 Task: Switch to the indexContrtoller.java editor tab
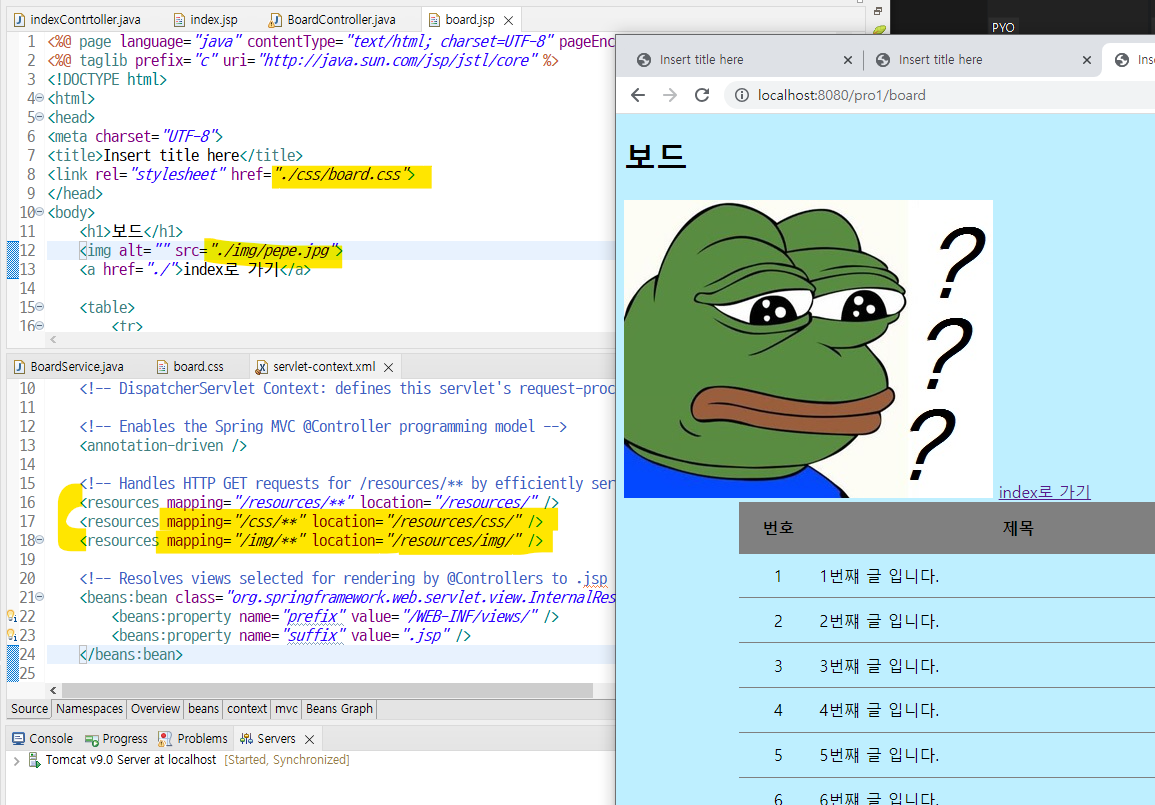[77, 20]
